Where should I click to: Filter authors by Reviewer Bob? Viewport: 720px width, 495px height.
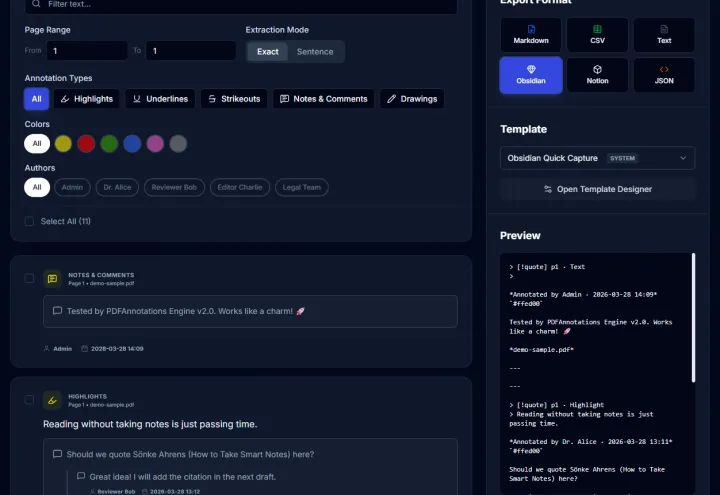[x=174, y=187]
